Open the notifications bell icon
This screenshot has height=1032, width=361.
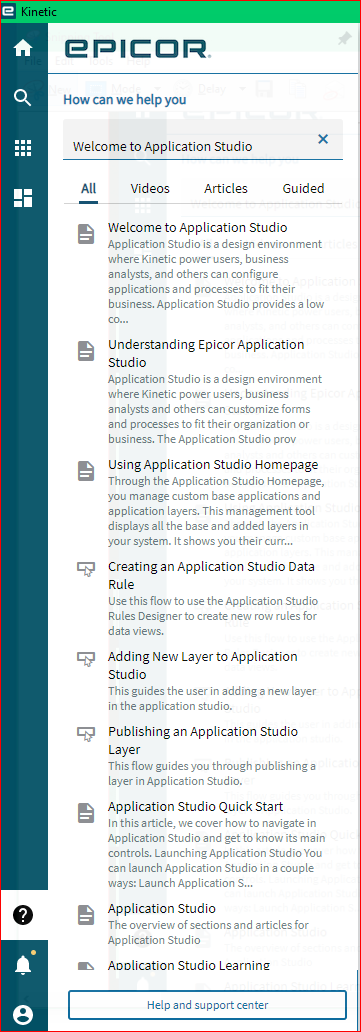(x=23, y=964)
